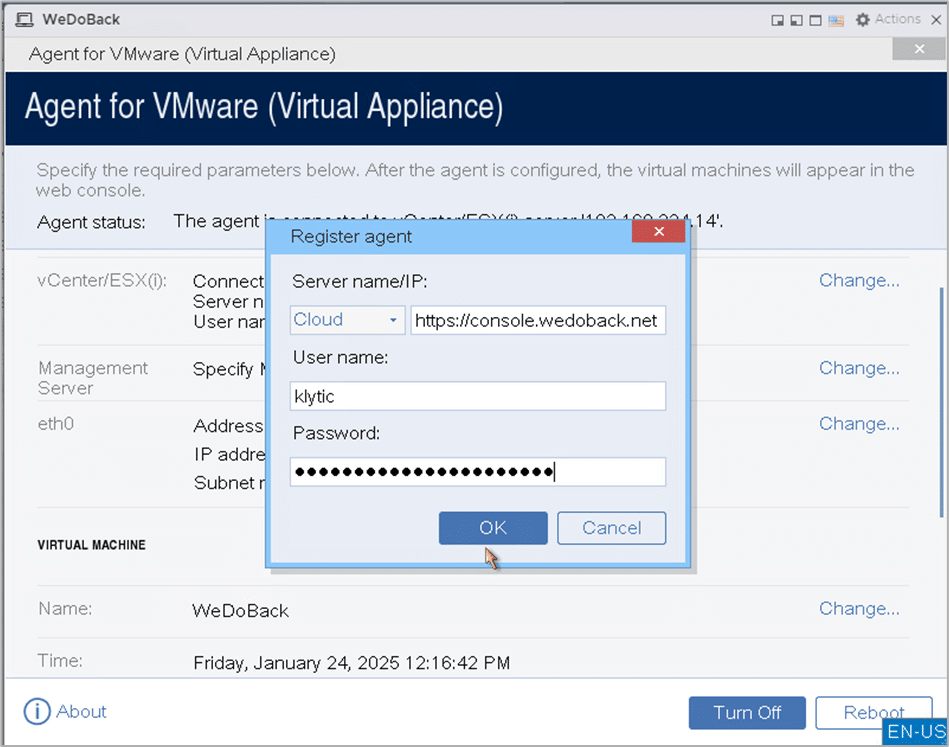Click the virtual machine name value "WeDoBack"

pyautogui.click(x=240, y=610)
